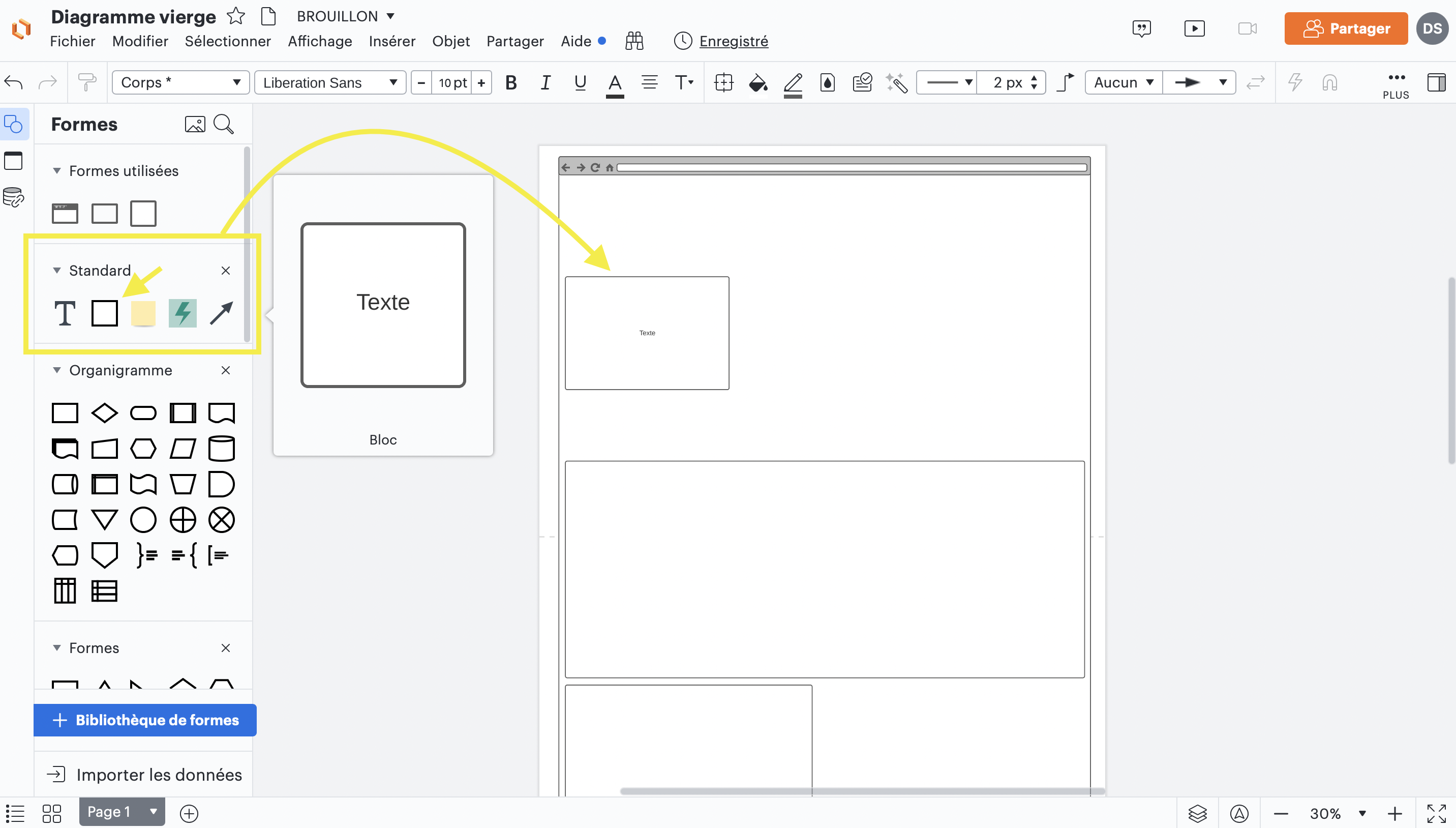
Task: Increase font size with plus button
Action: (481, 82)
